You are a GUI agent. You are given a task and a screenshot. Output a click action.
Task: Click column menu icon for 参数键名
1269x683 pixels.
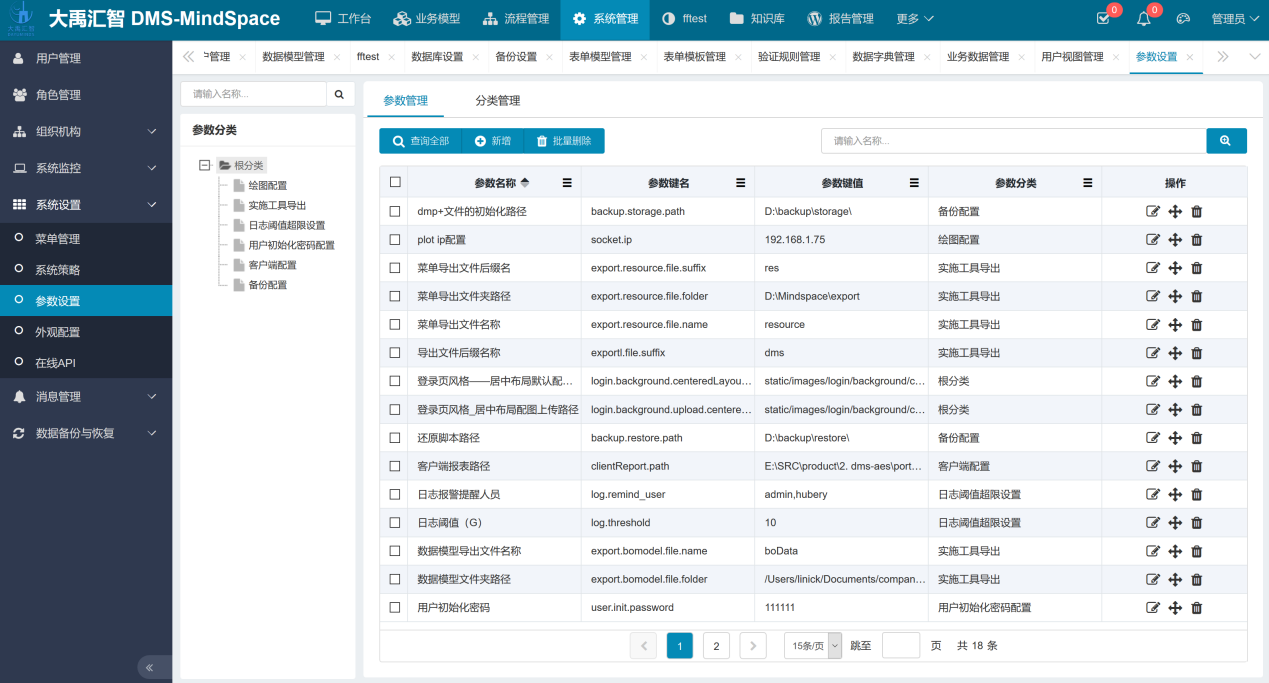tap(741, 183)
